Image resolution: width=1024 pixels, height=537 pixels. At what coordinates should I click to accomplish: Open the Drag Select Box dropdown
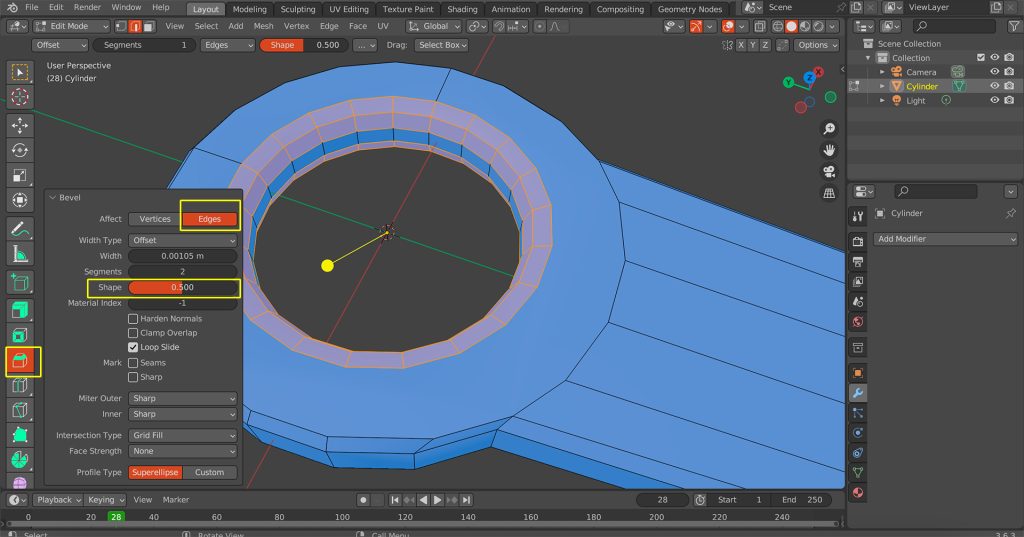(x=441, y=45)
